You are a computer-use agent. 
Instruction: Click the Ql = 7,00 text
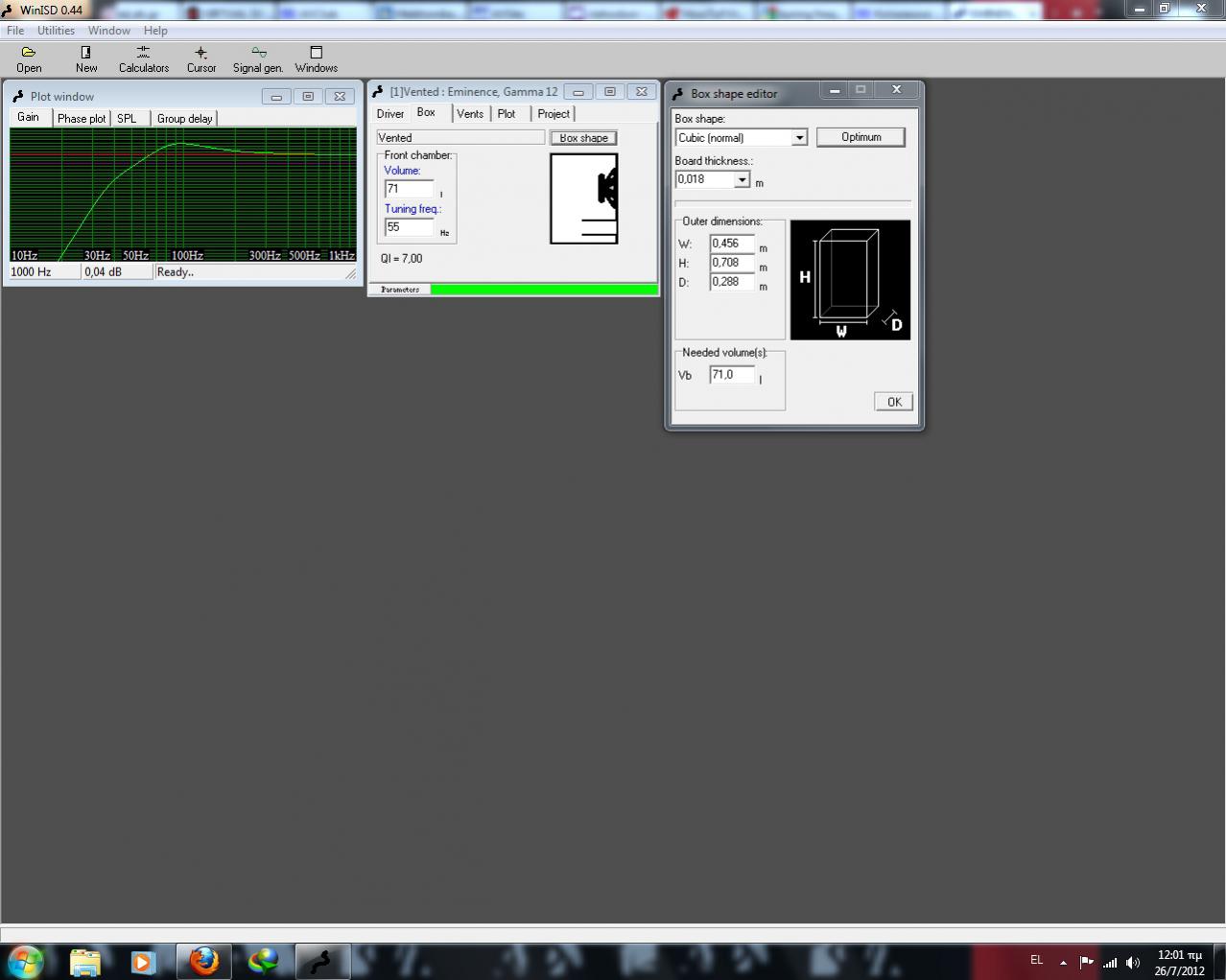point(401,259)
